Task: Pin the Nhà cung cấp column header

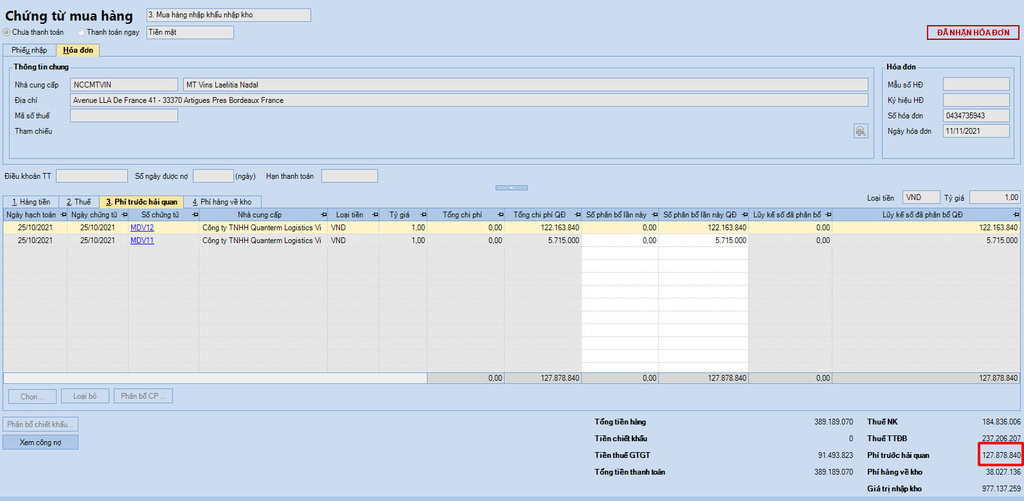Action: [x=324, y=215]
